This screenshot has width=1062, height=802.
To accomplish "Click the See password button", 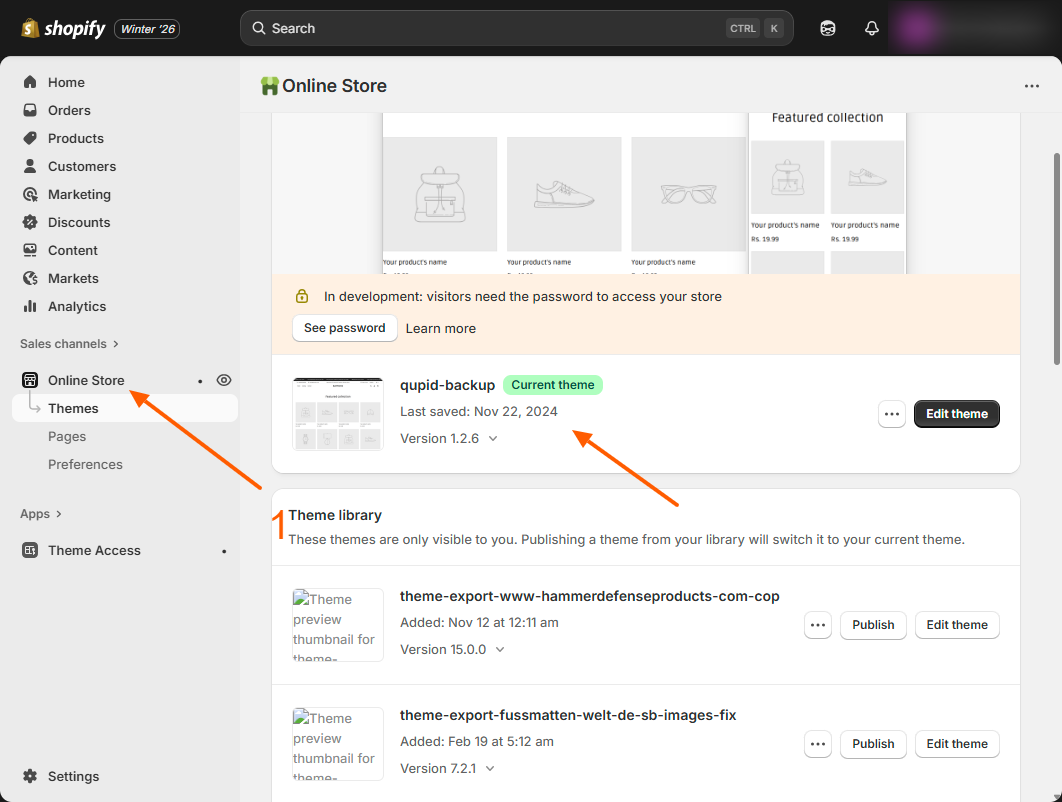I will tap(344, 328).
